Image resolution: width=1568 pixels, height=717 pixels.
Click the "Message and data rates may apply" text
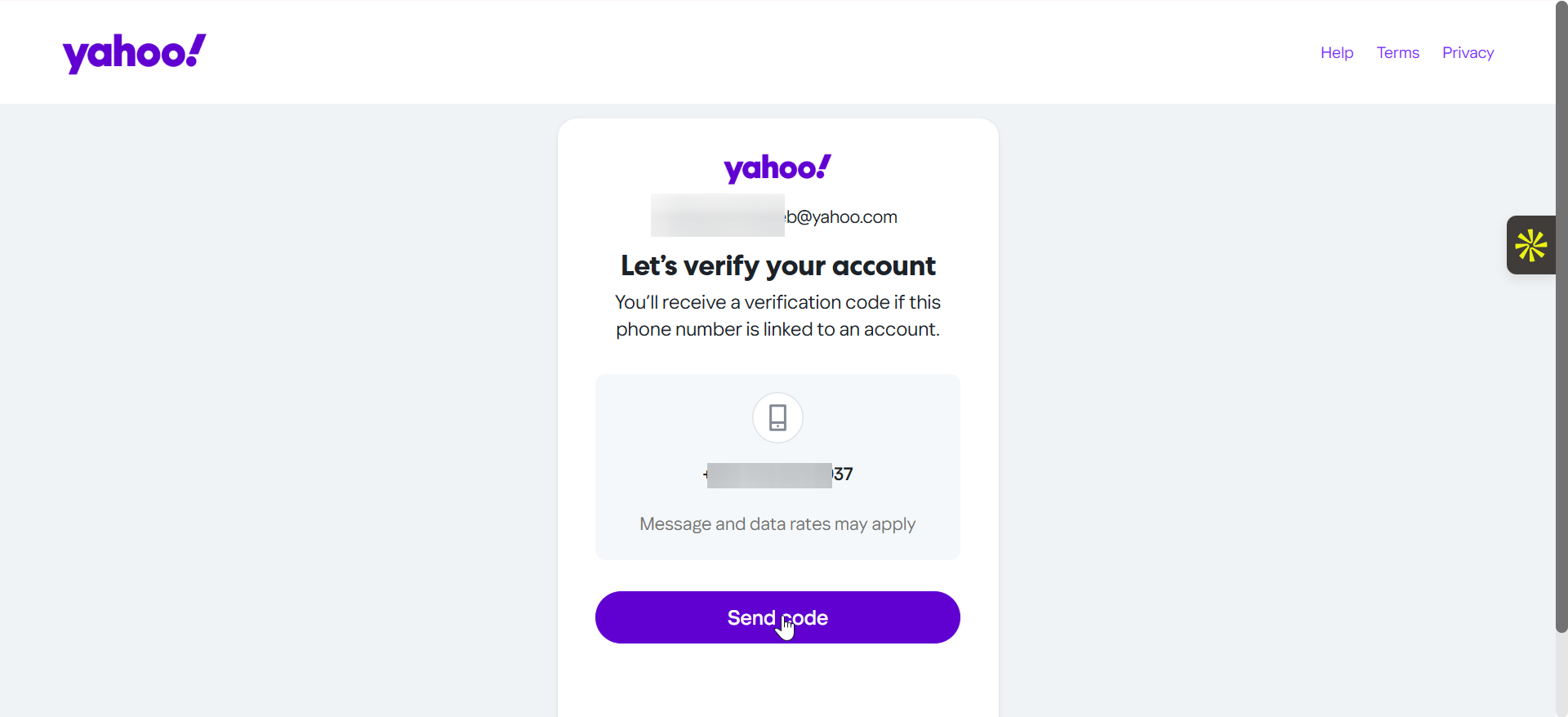point(777,524)
